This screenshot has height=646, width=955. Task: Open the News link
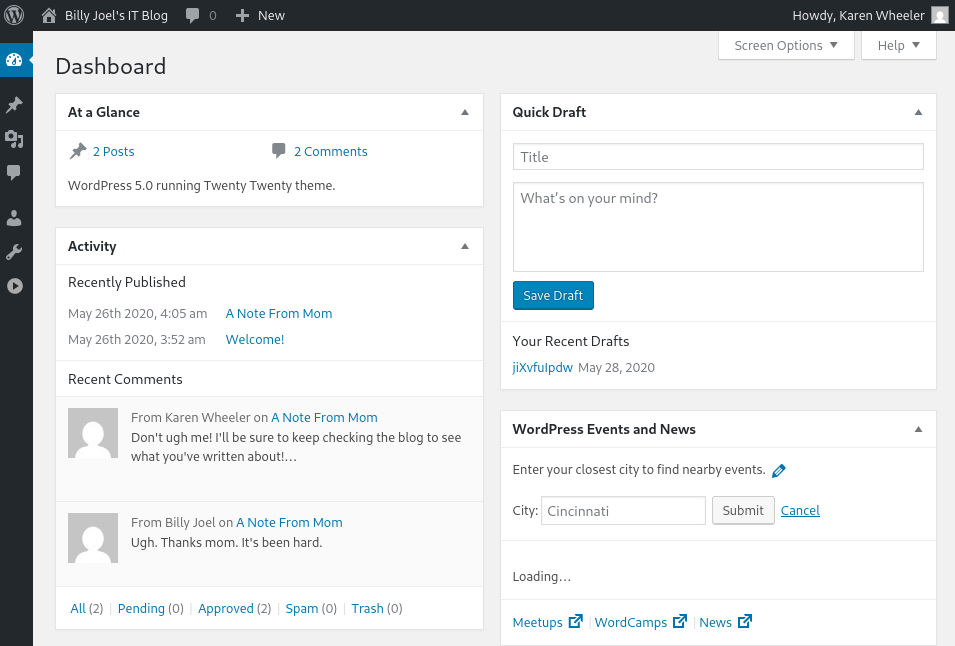click(x=716, y=622)
